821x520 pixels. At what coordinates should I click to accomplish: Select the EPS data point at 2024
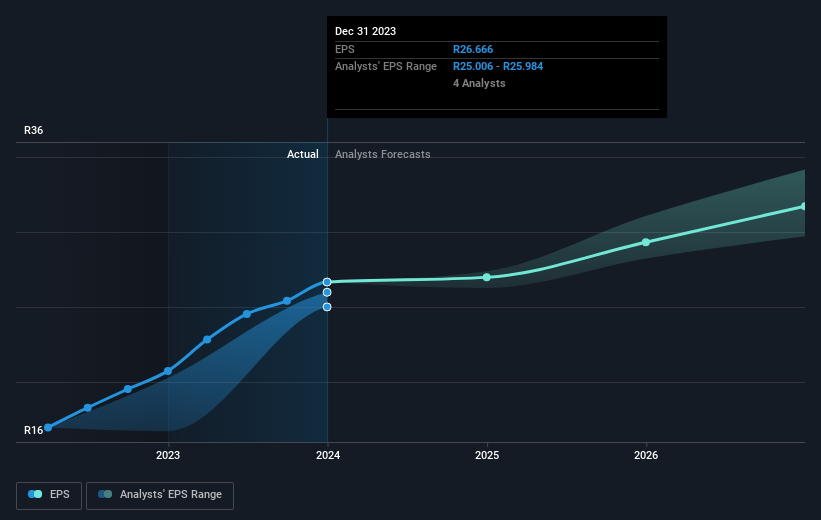[x=327, y=282]
